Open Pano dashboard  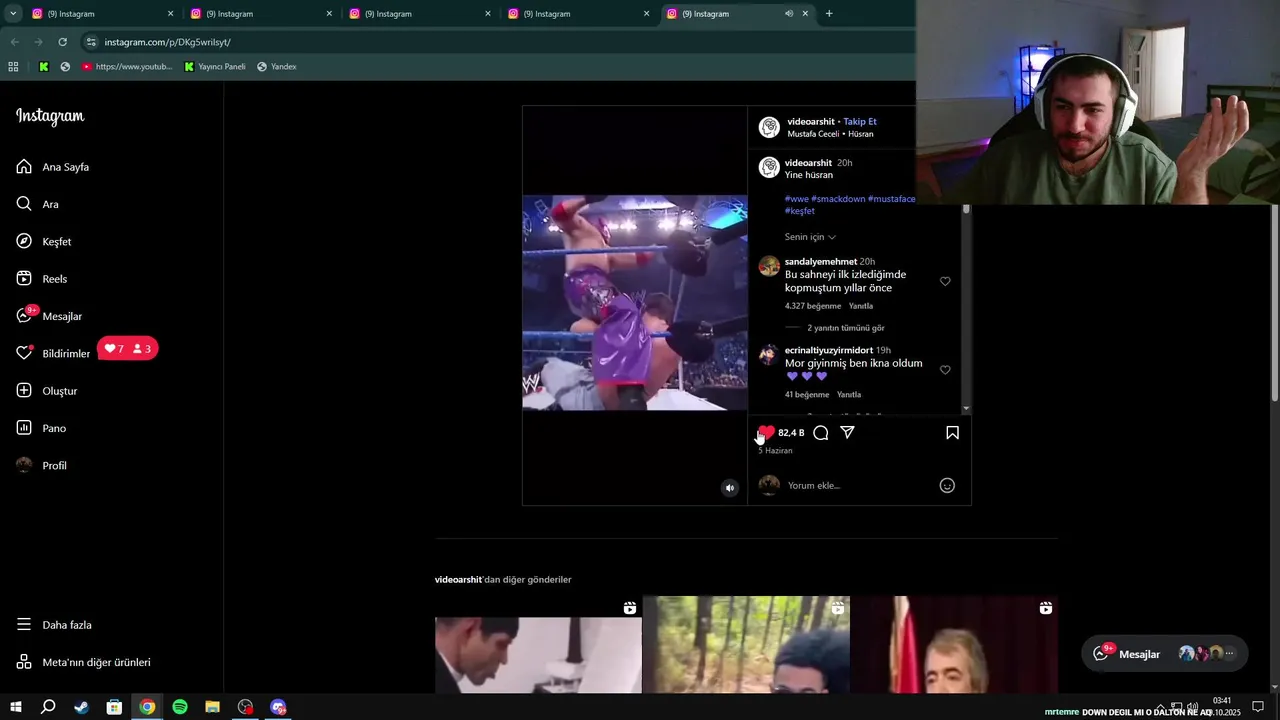coord(41,428)
